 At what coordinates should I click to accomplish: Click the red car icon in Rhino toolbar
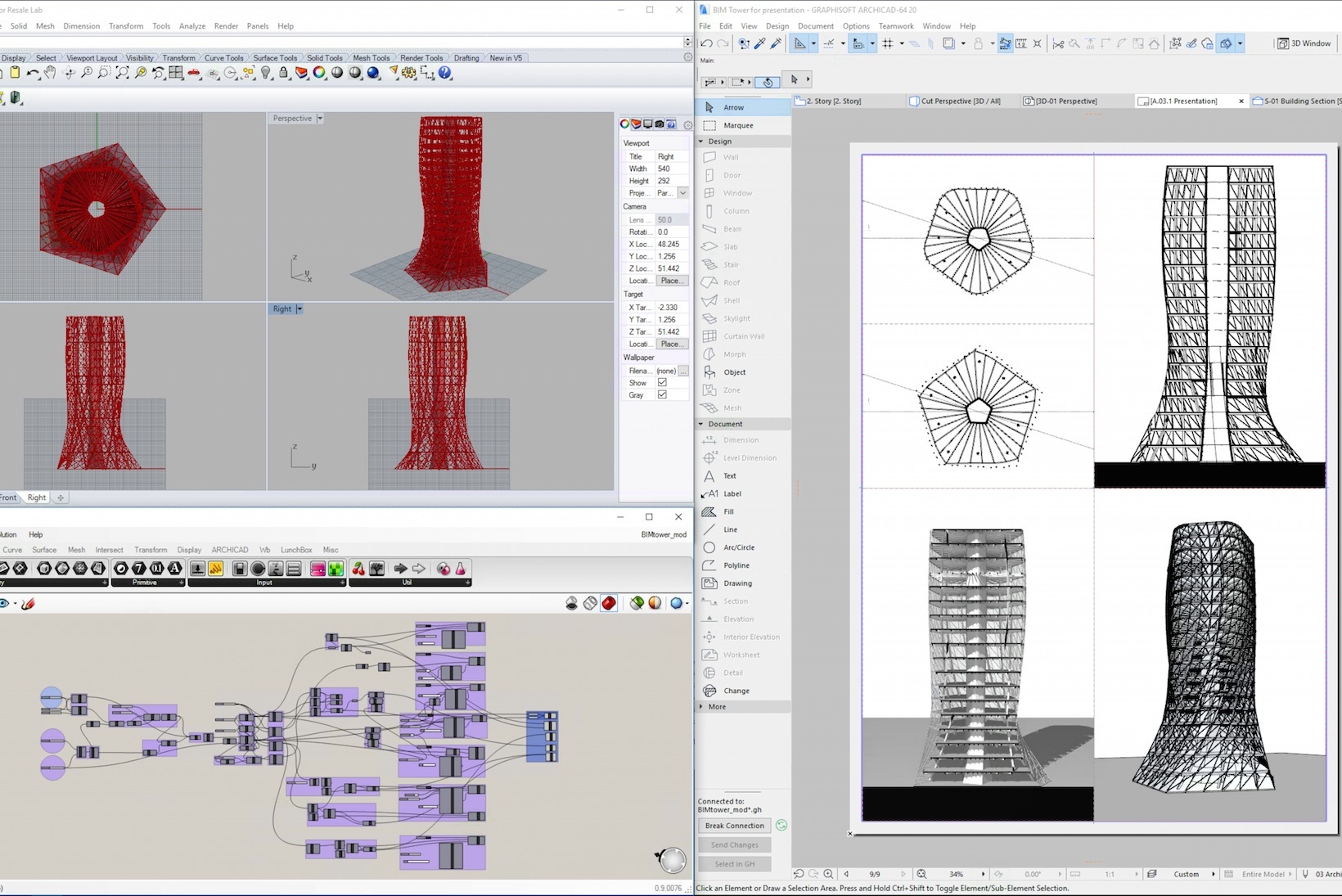tap(194, 73)
